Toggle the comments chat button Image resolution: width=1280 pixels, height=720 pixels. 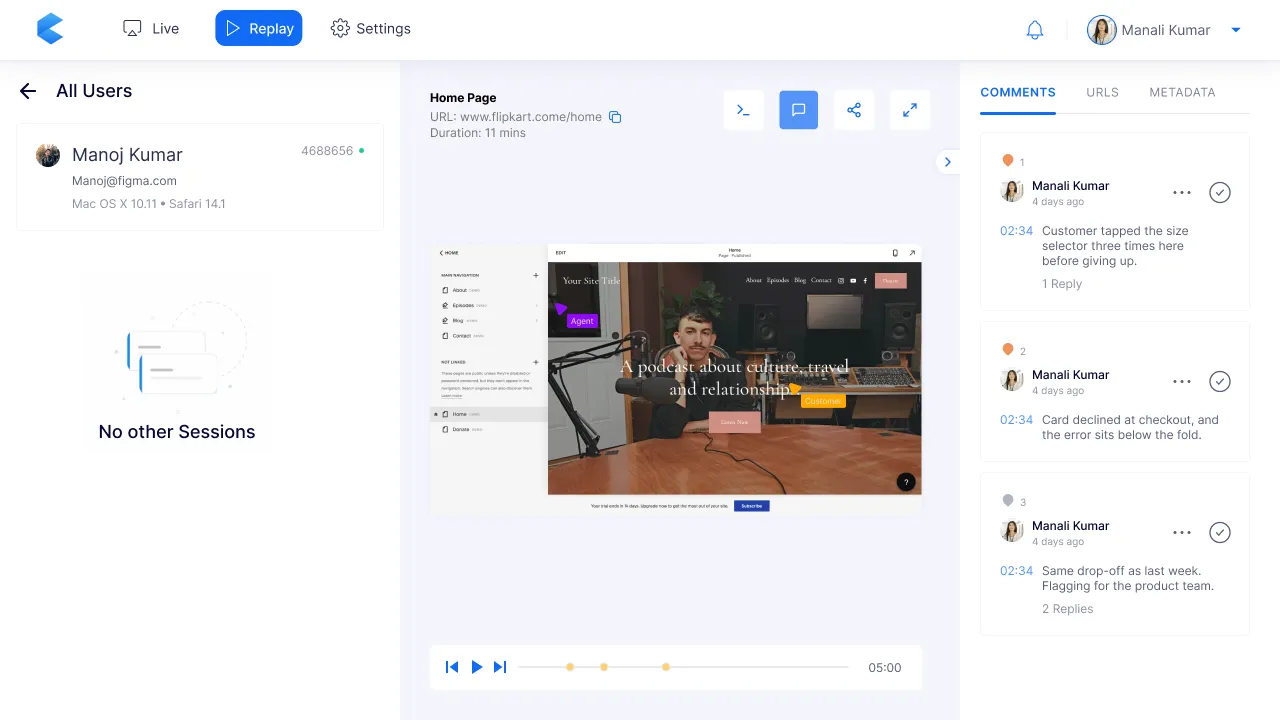(799, 110)
